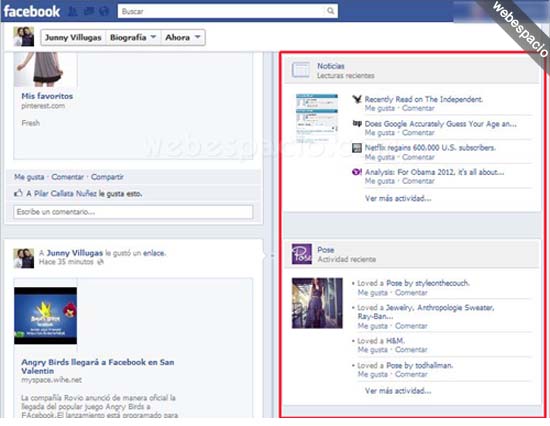Click avatar on the Angry Birds post
Viewport: 550px width, 426px height.
pos(24,258)
